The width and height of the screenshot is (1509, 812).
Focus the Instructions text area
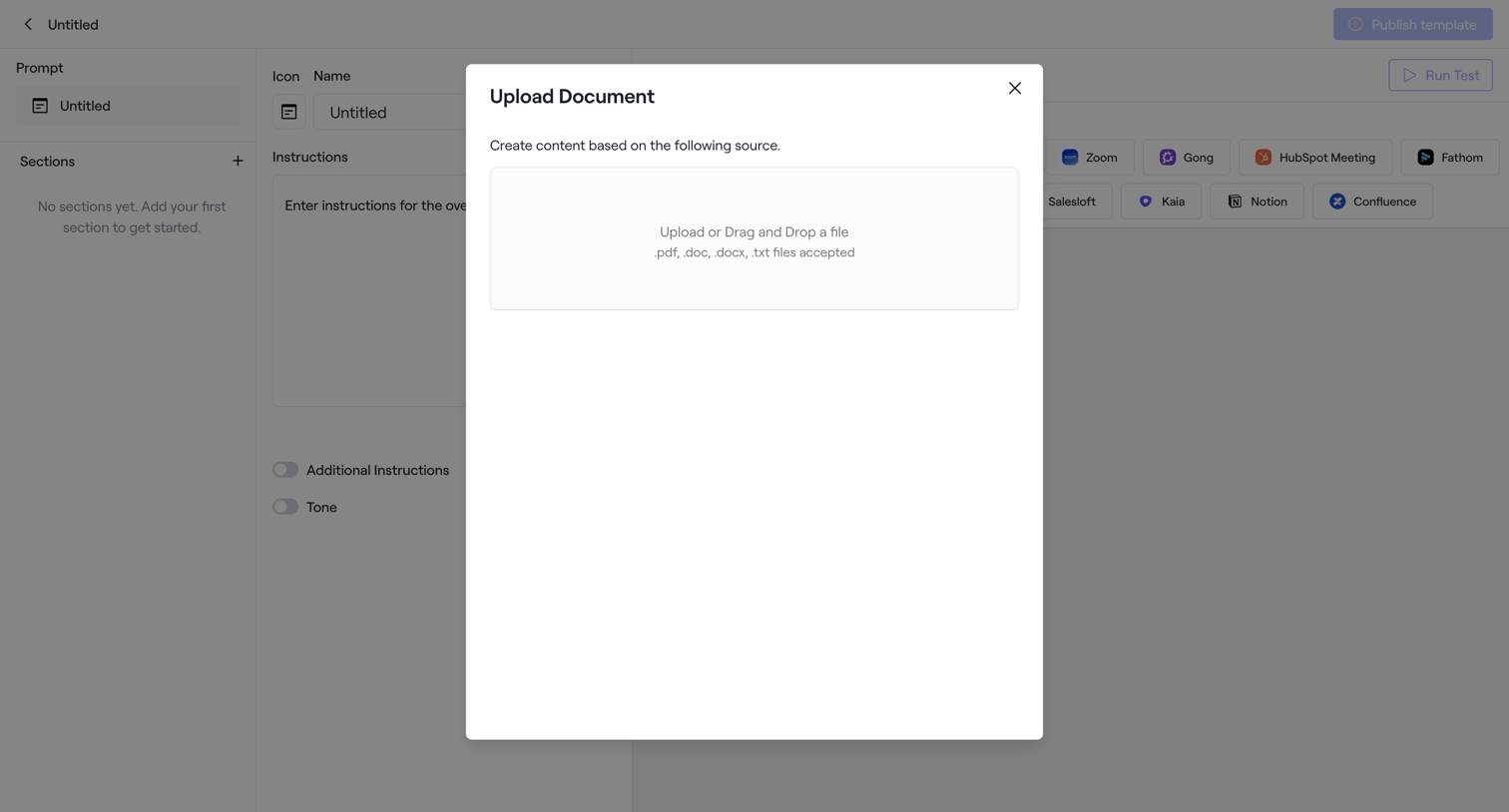point(369,291)
